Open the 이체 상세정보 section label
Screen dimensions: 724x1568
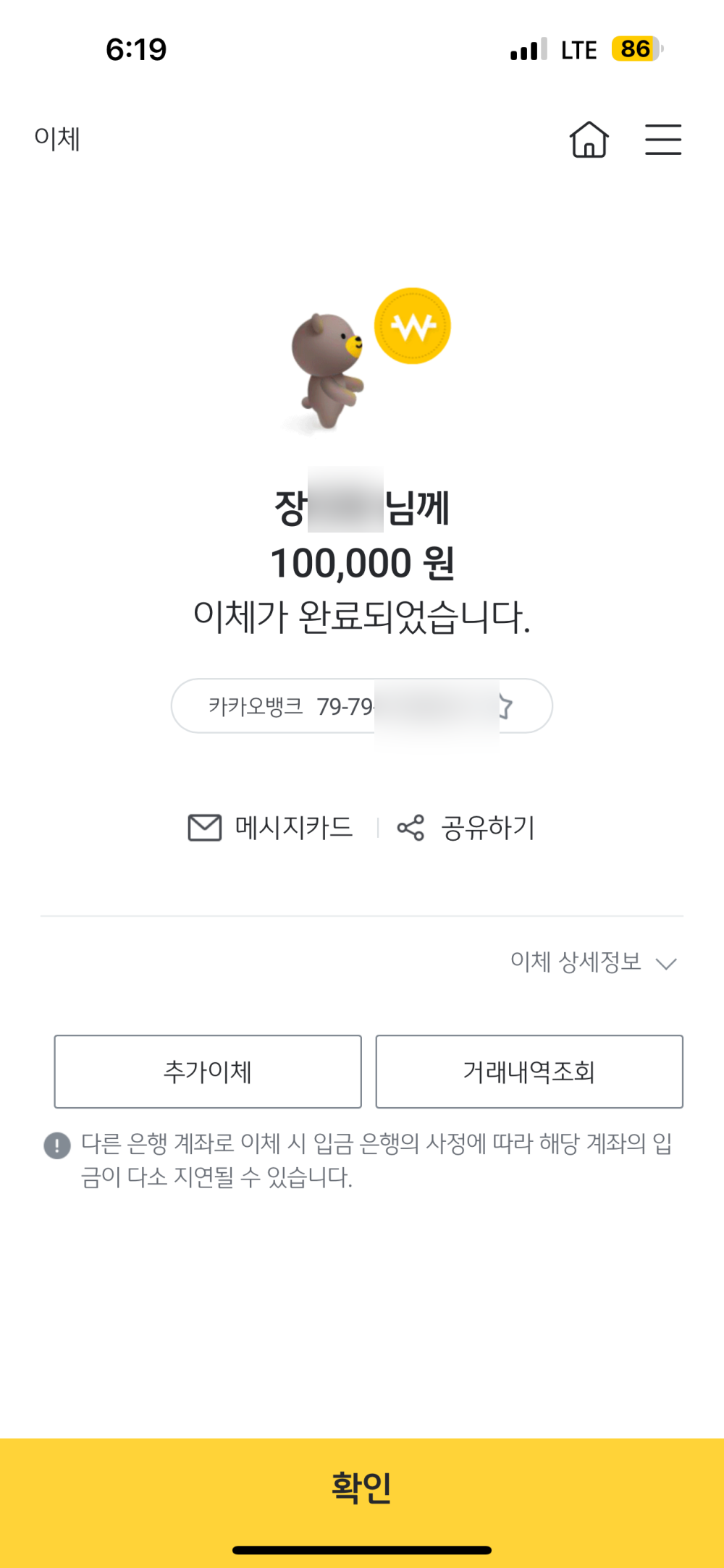coord(576,962)
